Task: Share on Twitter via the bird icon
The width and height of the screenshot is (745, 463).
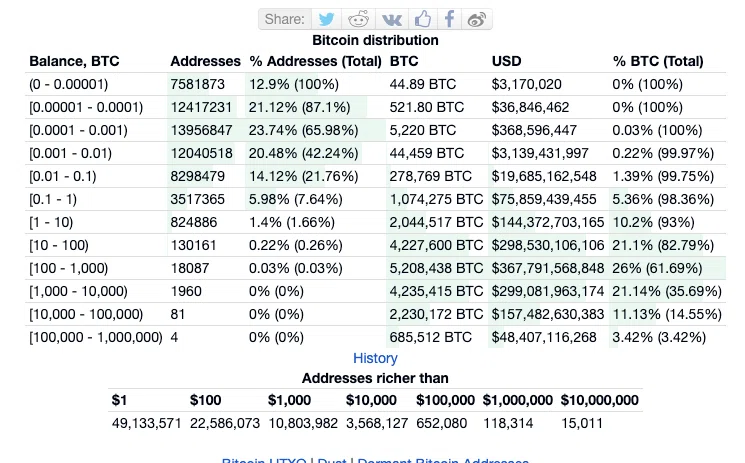Action: 326,19
